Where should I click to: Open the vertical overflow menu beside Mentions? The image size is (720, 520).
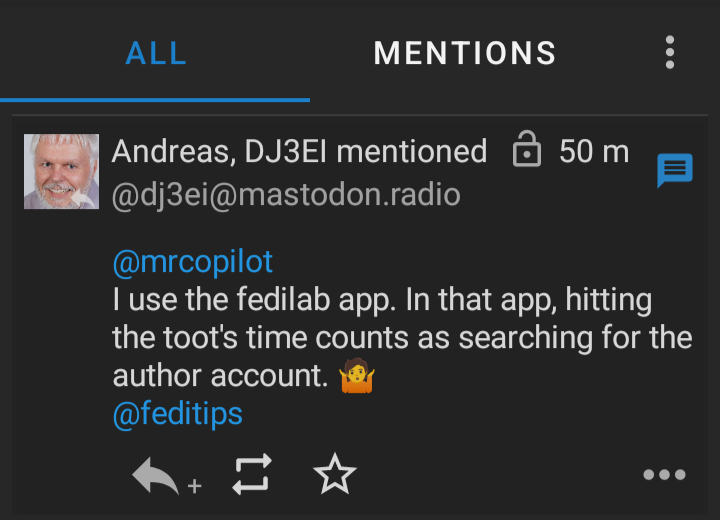tap(670, 52)
